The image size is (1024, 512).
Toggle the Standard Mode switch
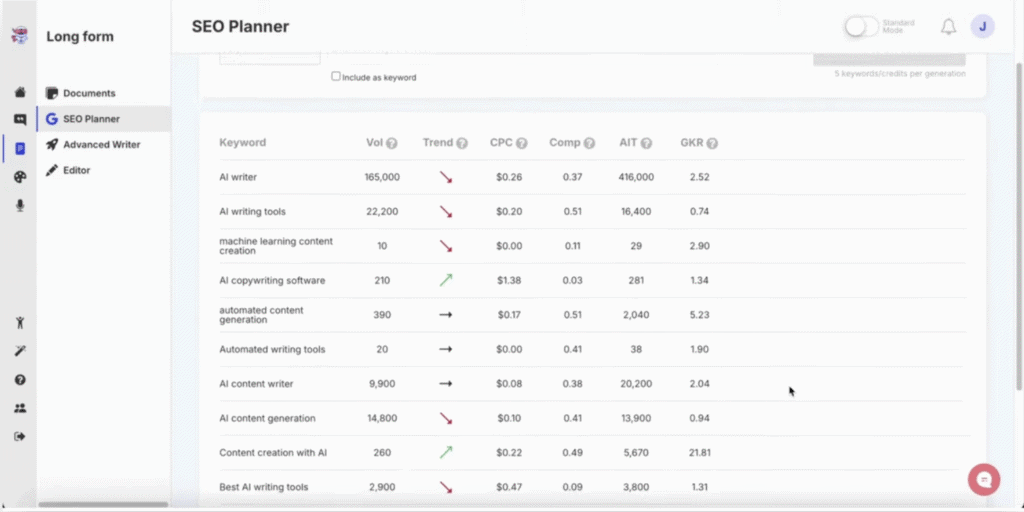[860, 27]
